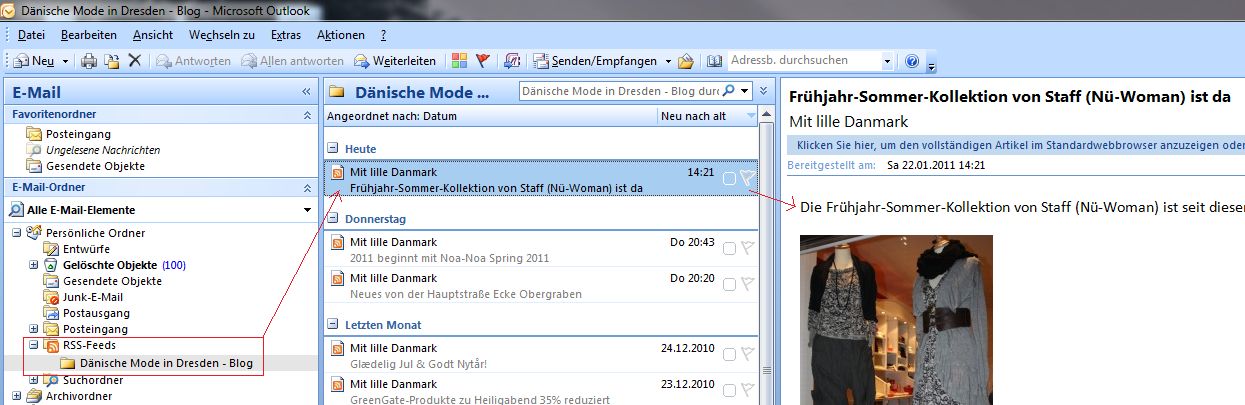Collapse the Donnerstag message group
This screenshot has width=1245, height=405.
coord(335,219)
